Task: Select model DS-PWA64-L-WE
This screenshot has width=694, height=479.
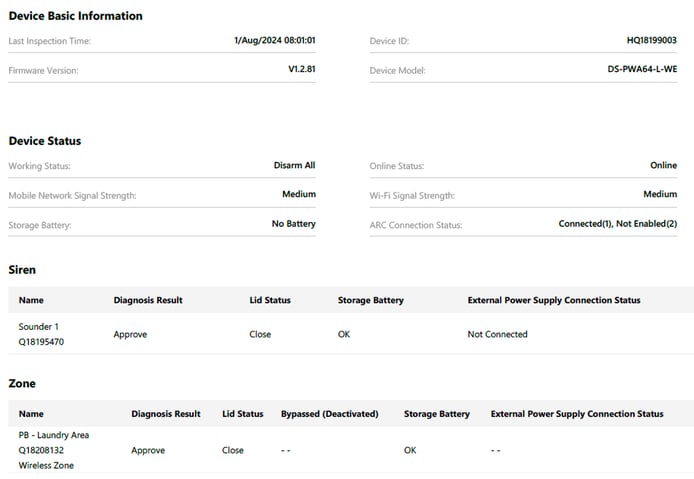Action: [642, 69]
